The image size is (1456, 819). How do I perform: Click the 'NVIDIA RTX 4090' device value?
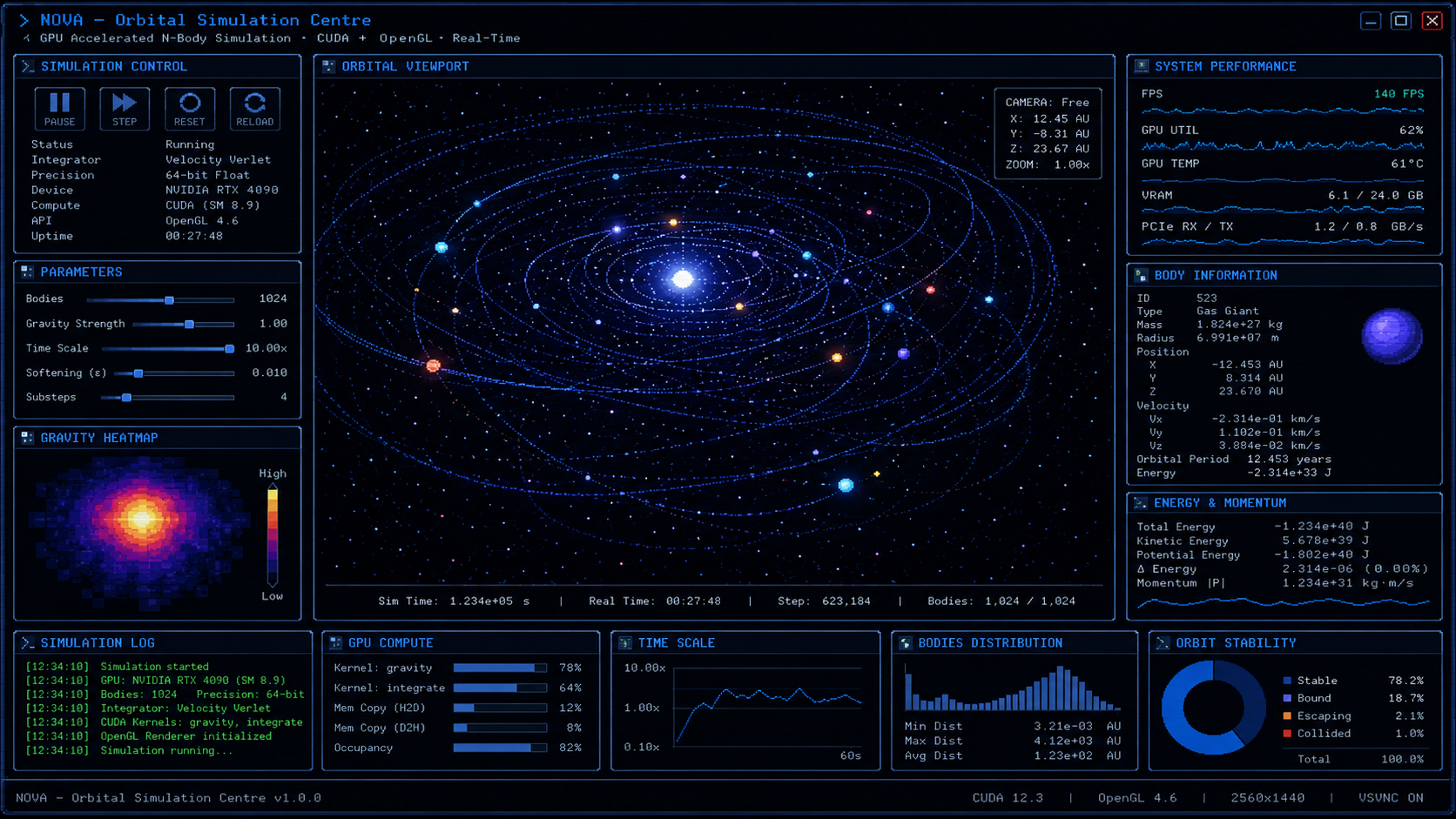click(222, 190)
